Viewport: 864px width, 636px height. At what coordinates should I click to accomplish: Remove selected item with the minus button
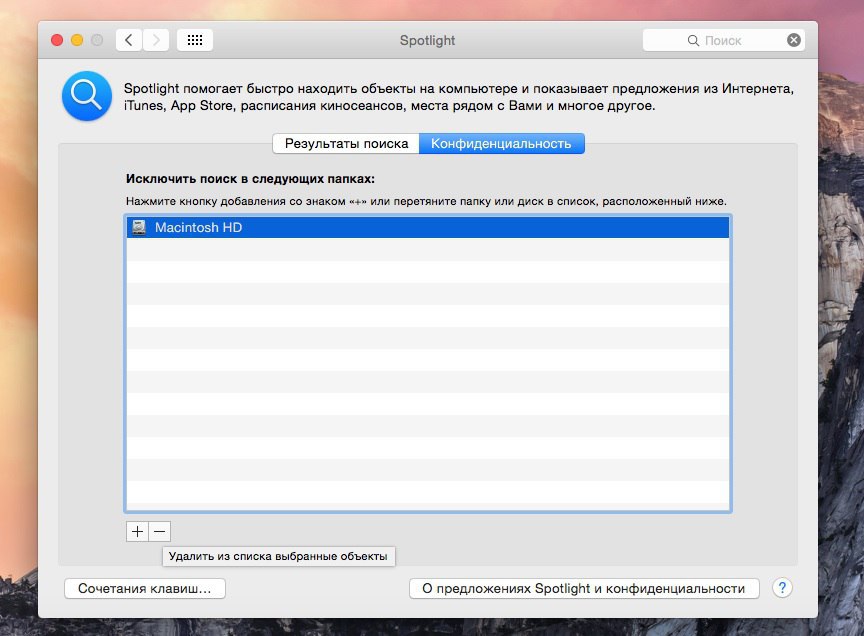160,531
